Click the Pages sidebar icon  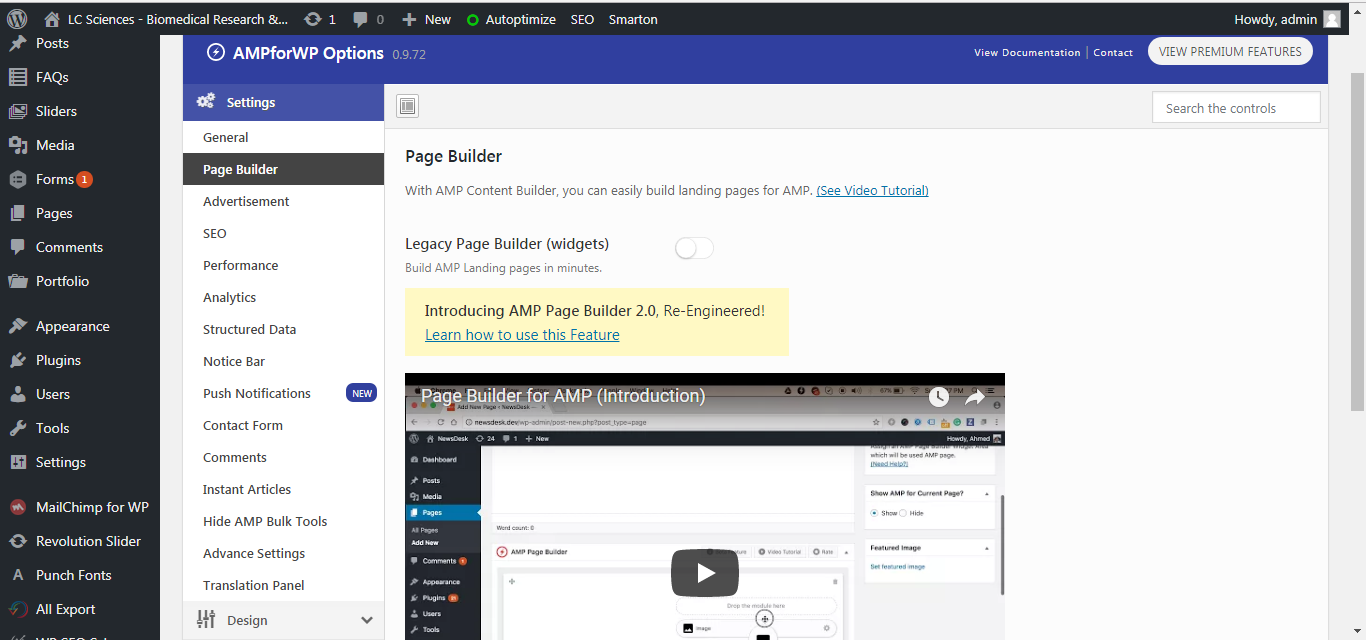point(18,213)
